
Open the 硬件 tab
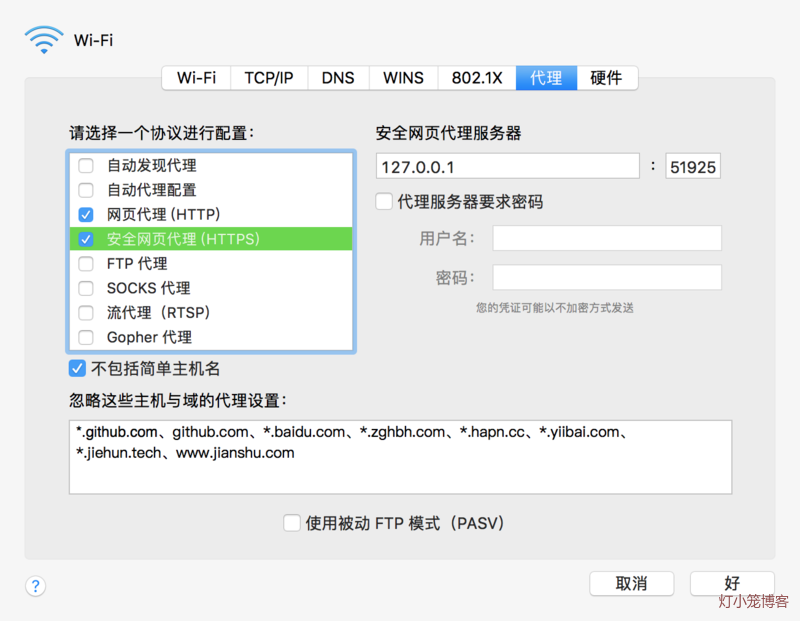coord(606,78)
